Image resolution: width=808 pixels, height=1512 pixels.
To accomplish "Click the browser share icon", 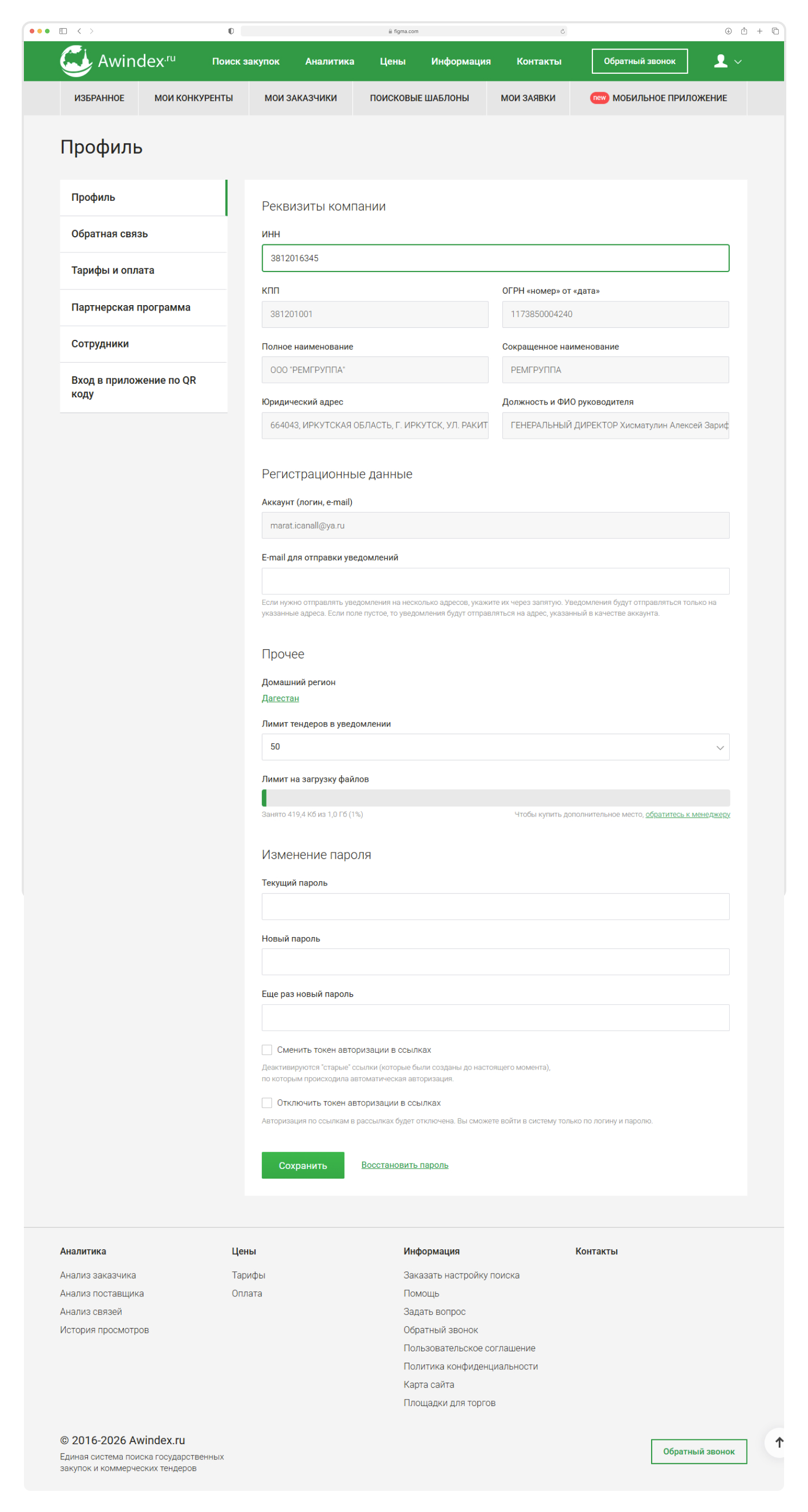I will pyautogui.click(x=744, y=31).
